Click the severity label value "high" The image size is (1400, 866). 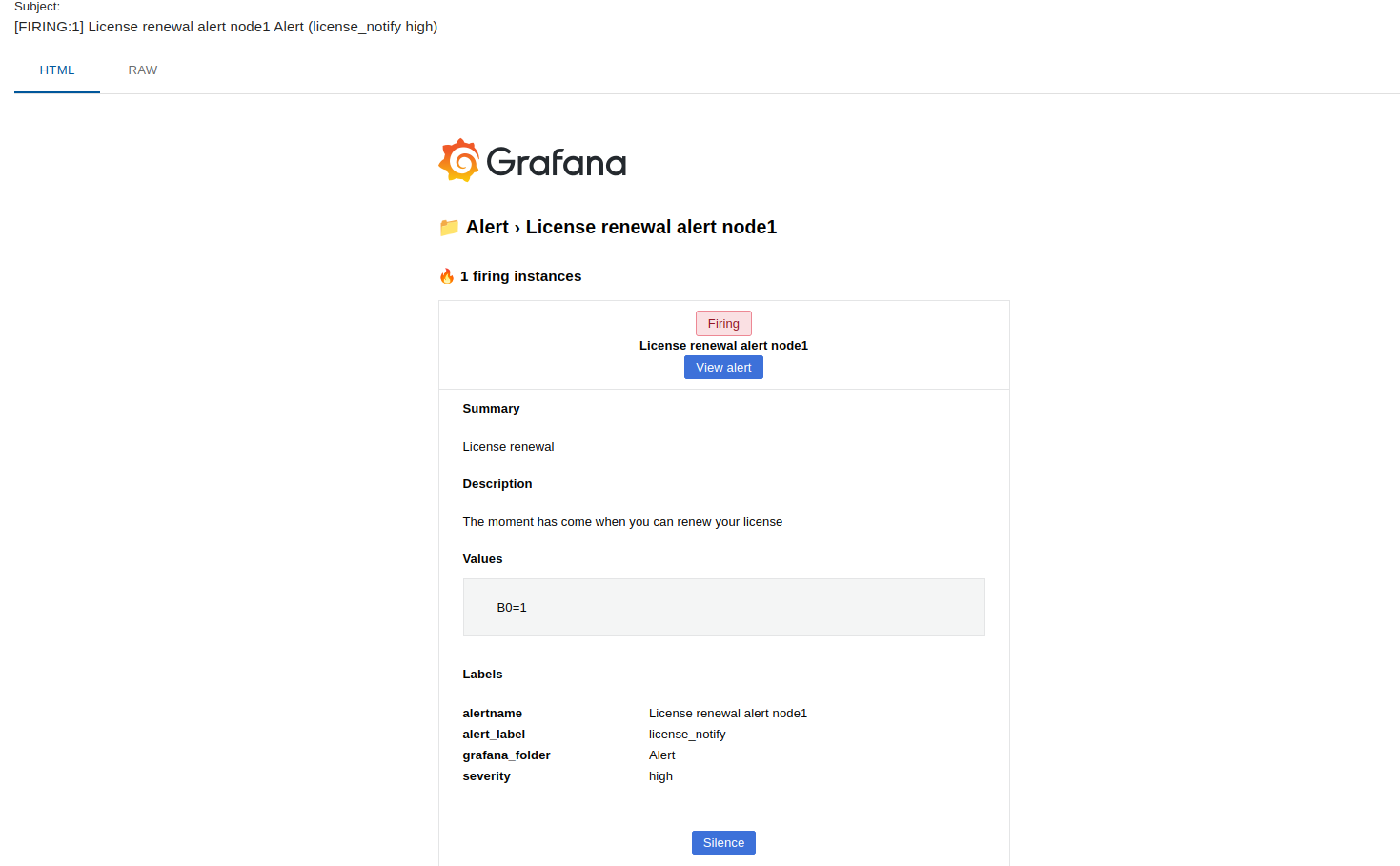(x=660, y=776)
